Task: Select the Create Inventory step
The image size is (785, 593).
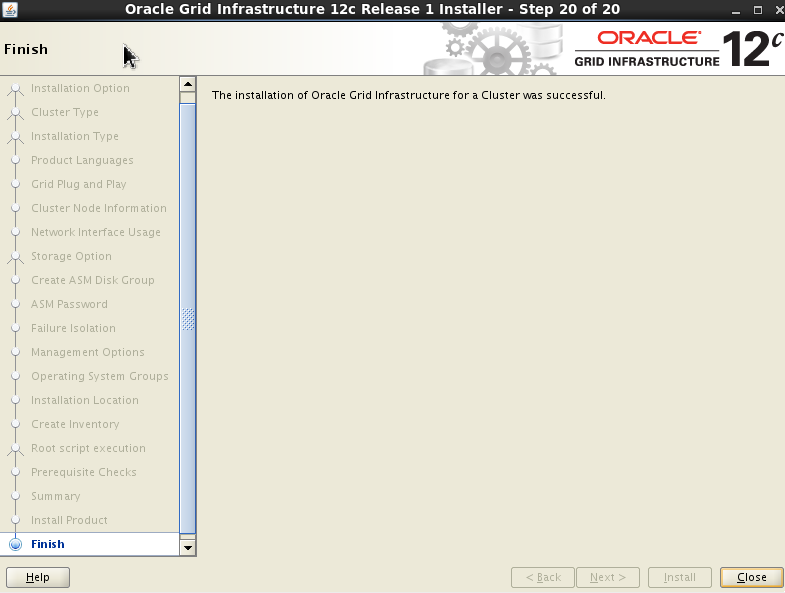Action: (75, 425)
